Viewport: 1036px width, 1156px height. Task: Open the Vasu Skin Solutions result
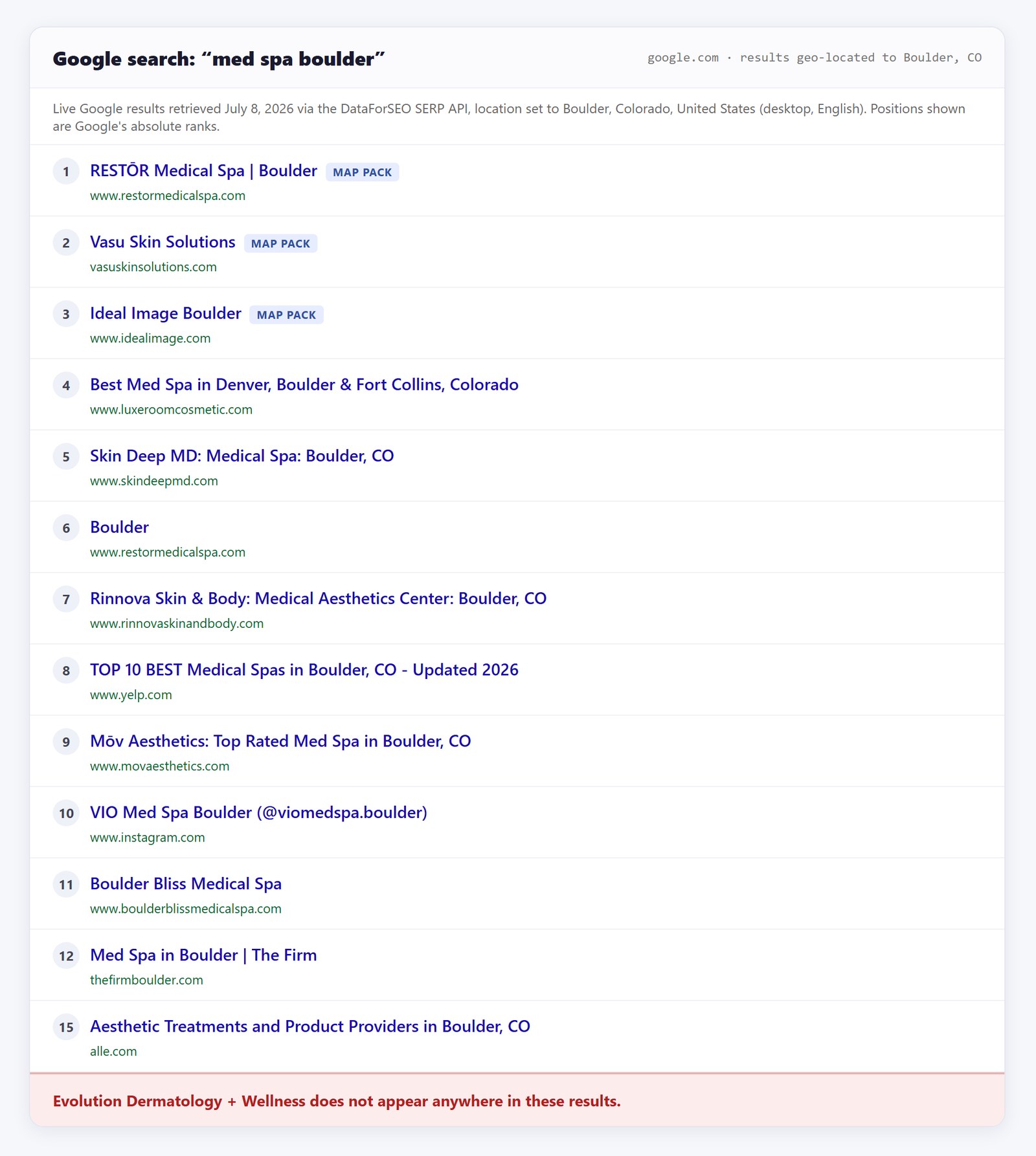point(163,242)
